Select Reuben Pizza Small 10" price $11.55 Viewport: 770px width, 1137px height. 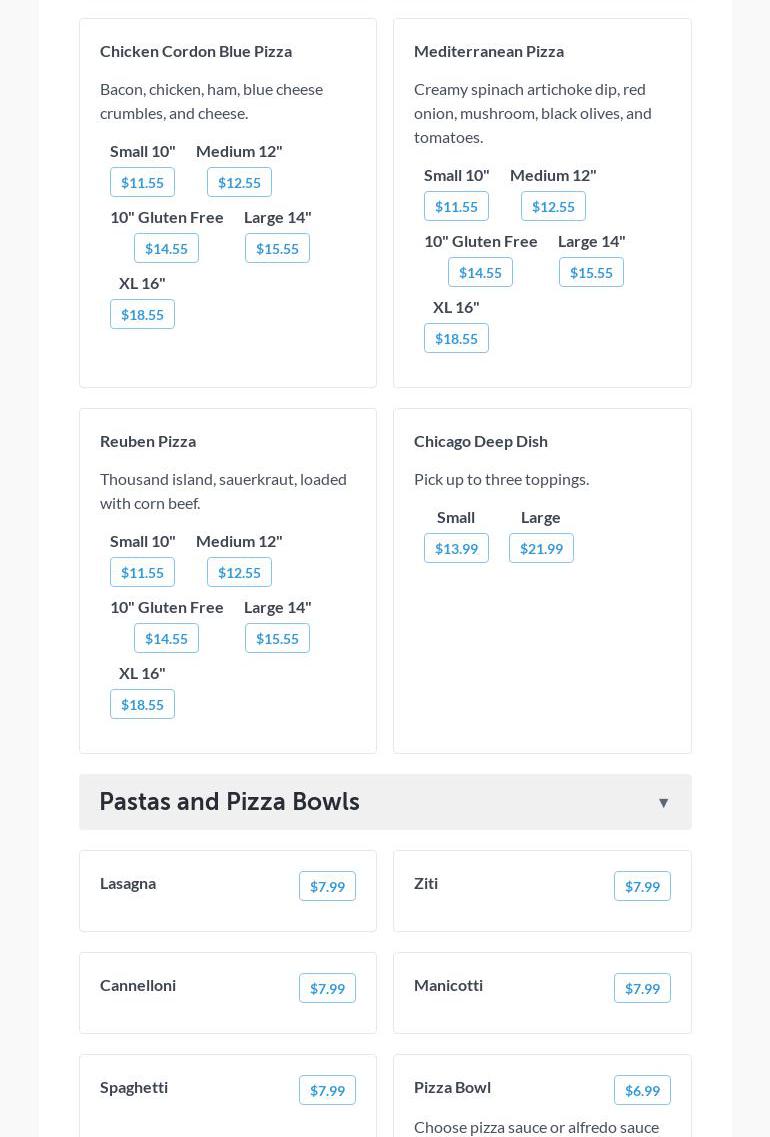coord(142,573)
